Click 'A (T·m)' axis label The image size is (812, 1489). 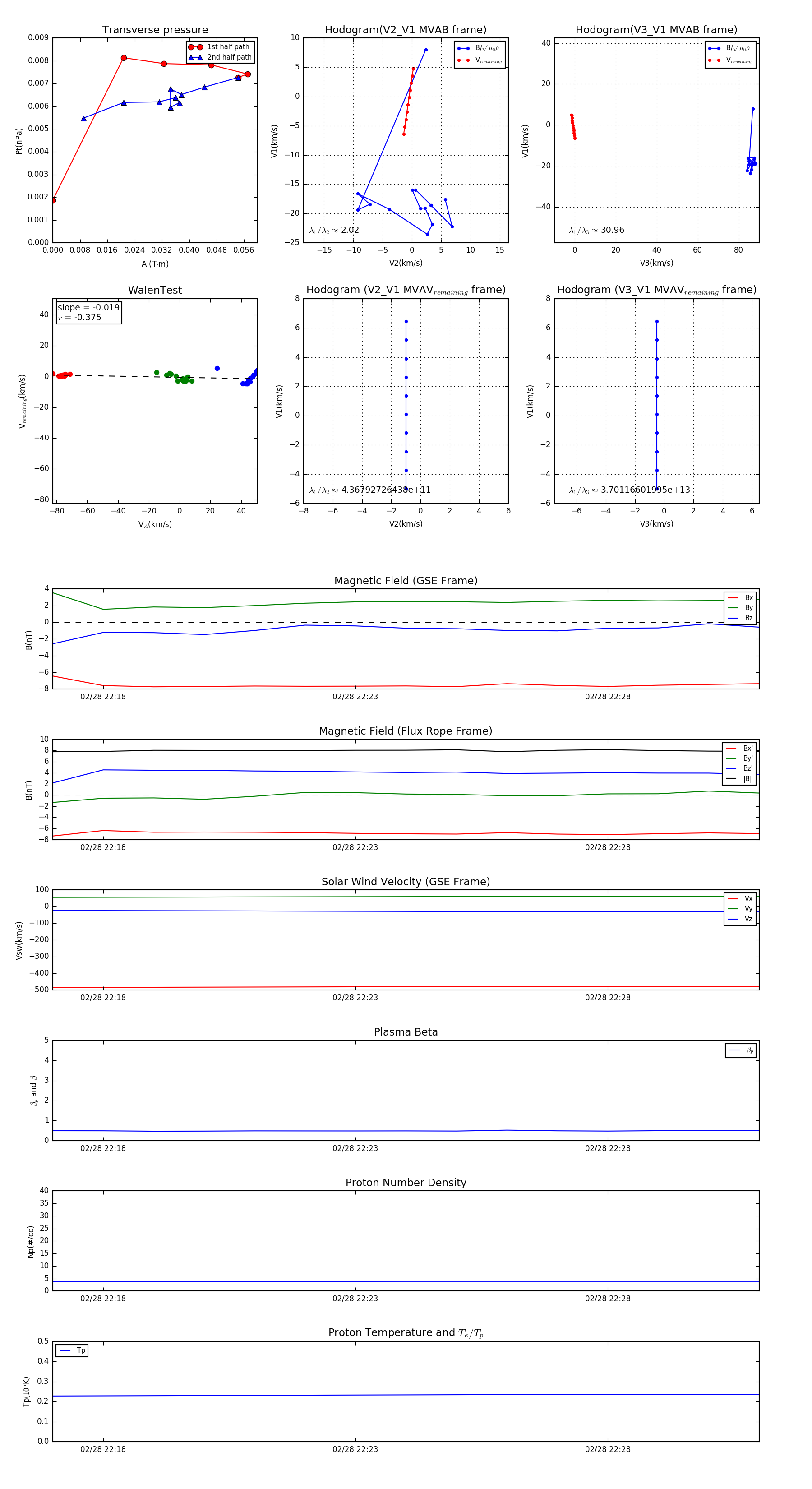tap(155, 264)
